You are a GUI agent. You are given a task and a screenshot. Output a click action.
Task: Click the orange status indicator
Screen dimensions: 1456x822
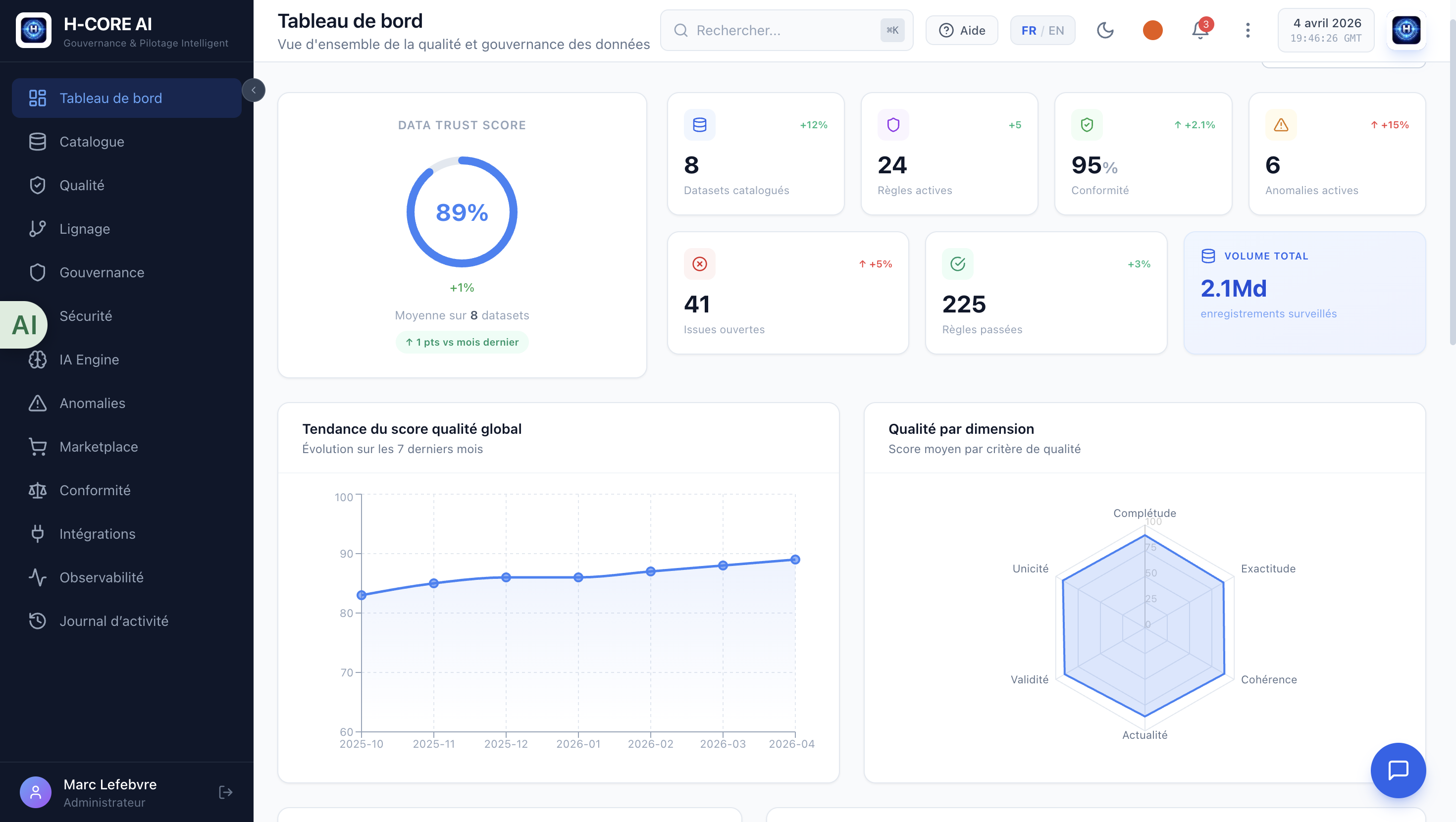[1152, 30]
